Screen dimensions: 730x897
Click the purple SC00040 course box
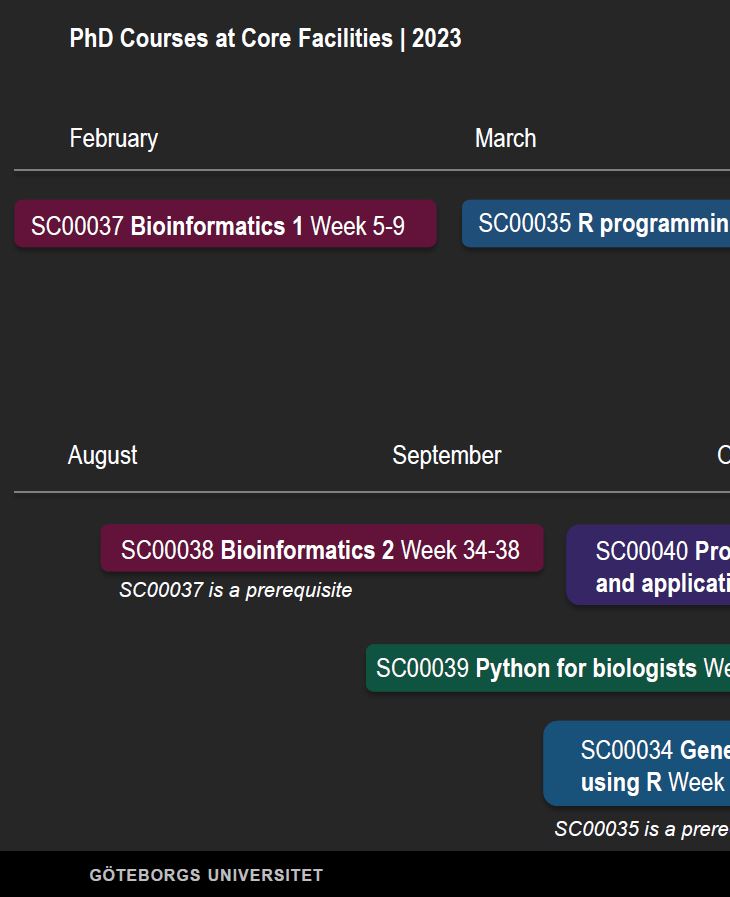648,566
